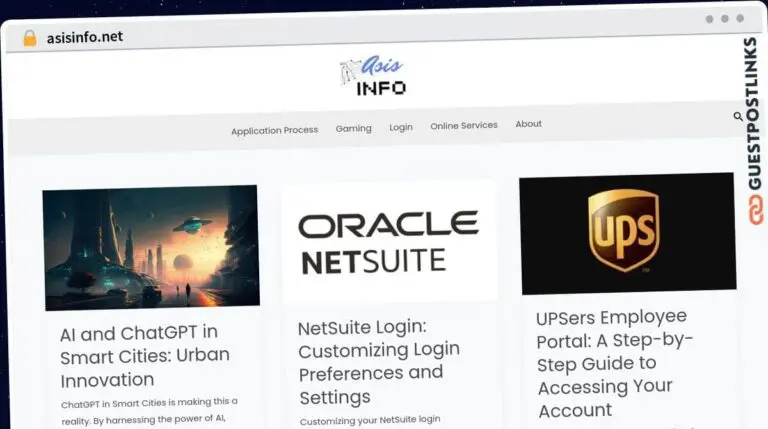This screenshot has width=768, height=429.
Task: Click the Asis Info site logo
Action: tap(373, 77)
